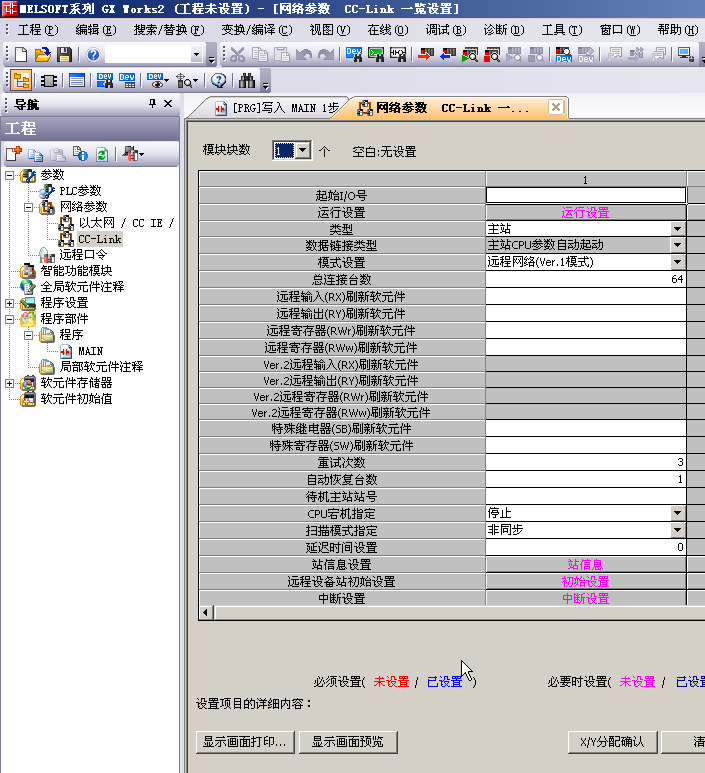Toggle the navigation window toolbar button

21,80
